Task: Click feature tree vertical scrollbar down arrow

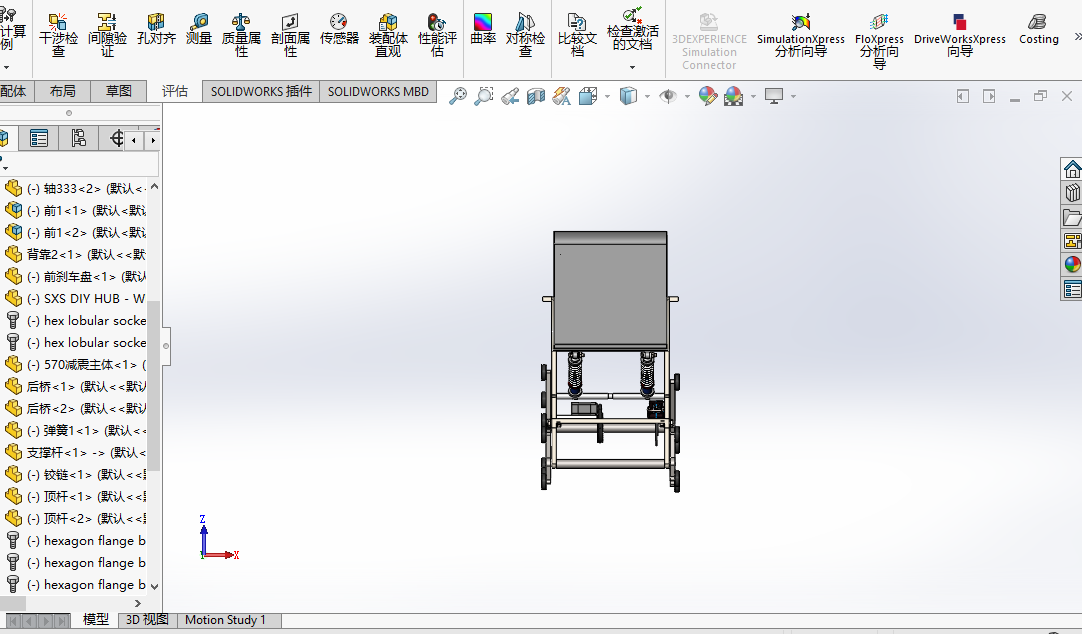Action: tap(154, 586)
